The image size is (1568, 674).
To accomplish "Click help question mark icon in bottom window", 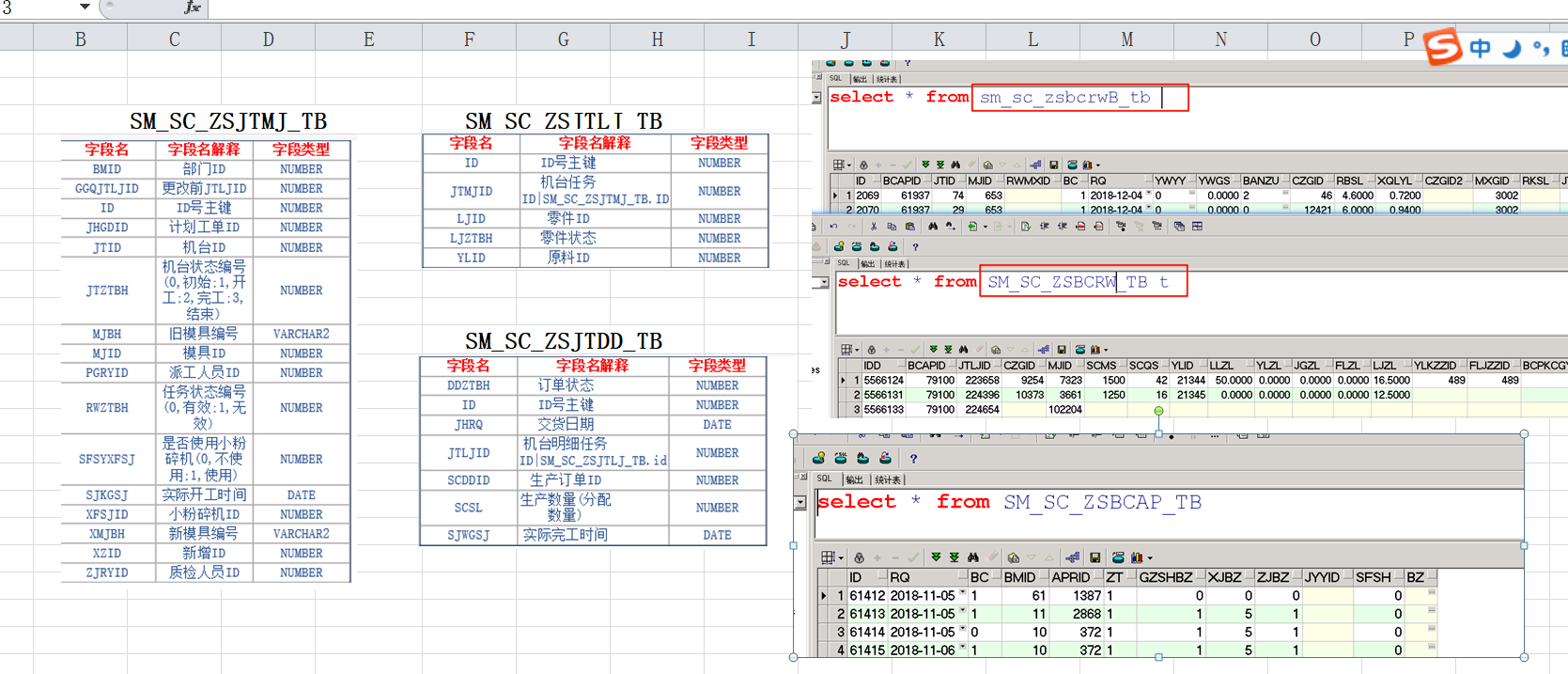I will click(913, 459).
